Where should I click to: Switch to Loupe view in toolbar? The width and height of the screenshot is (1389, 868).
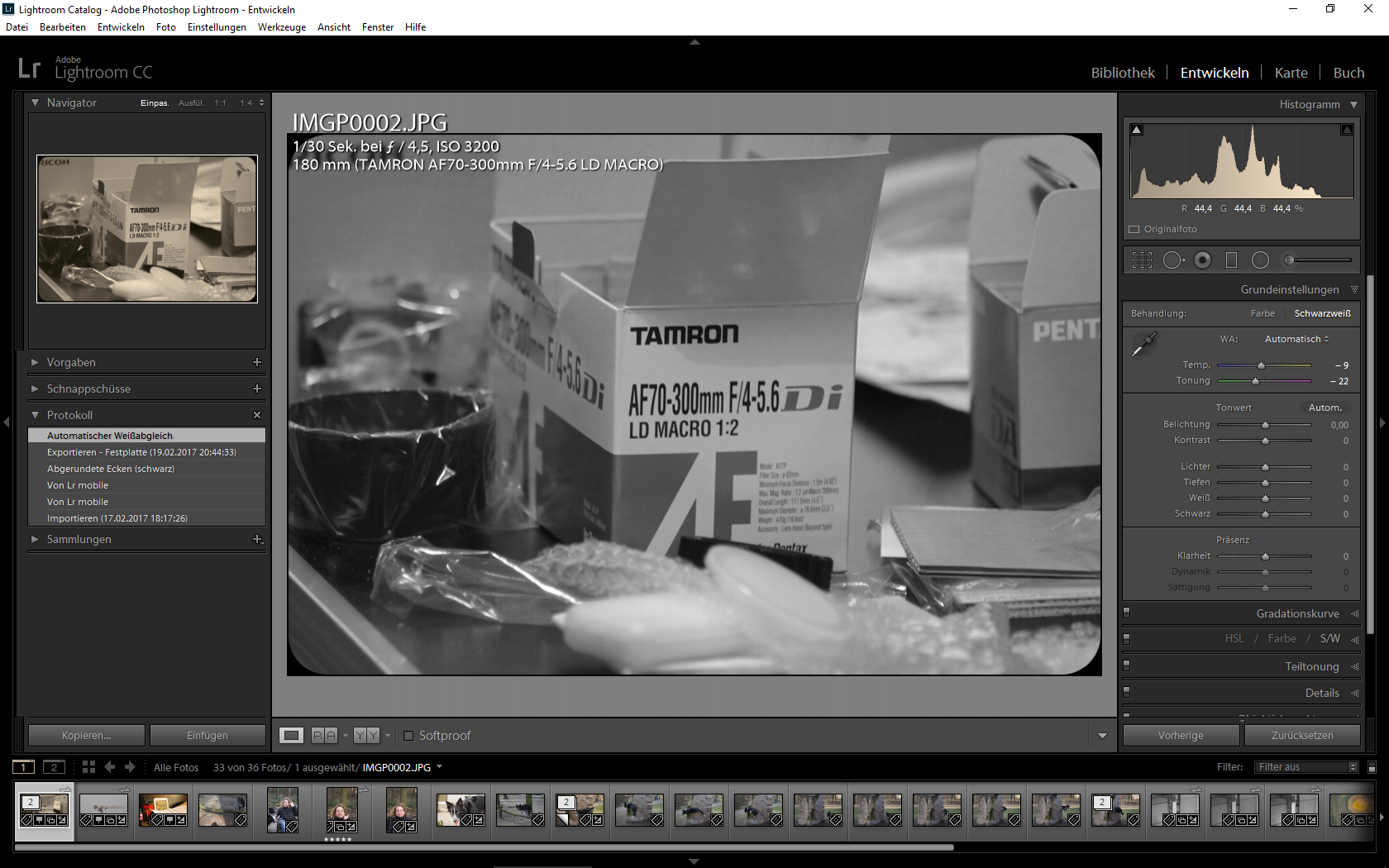pyautogui.click(x=292, y=736)
